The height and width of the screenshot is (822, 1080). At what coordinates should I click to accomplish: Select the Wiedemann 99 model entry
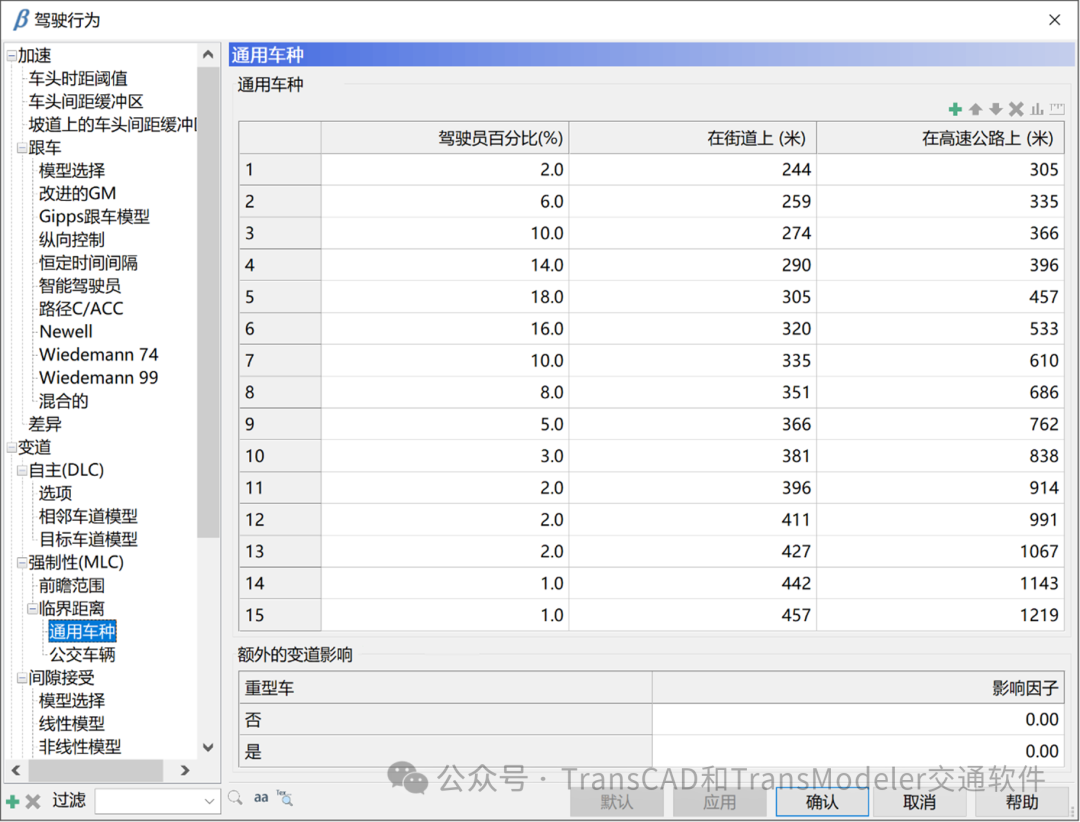98,377
